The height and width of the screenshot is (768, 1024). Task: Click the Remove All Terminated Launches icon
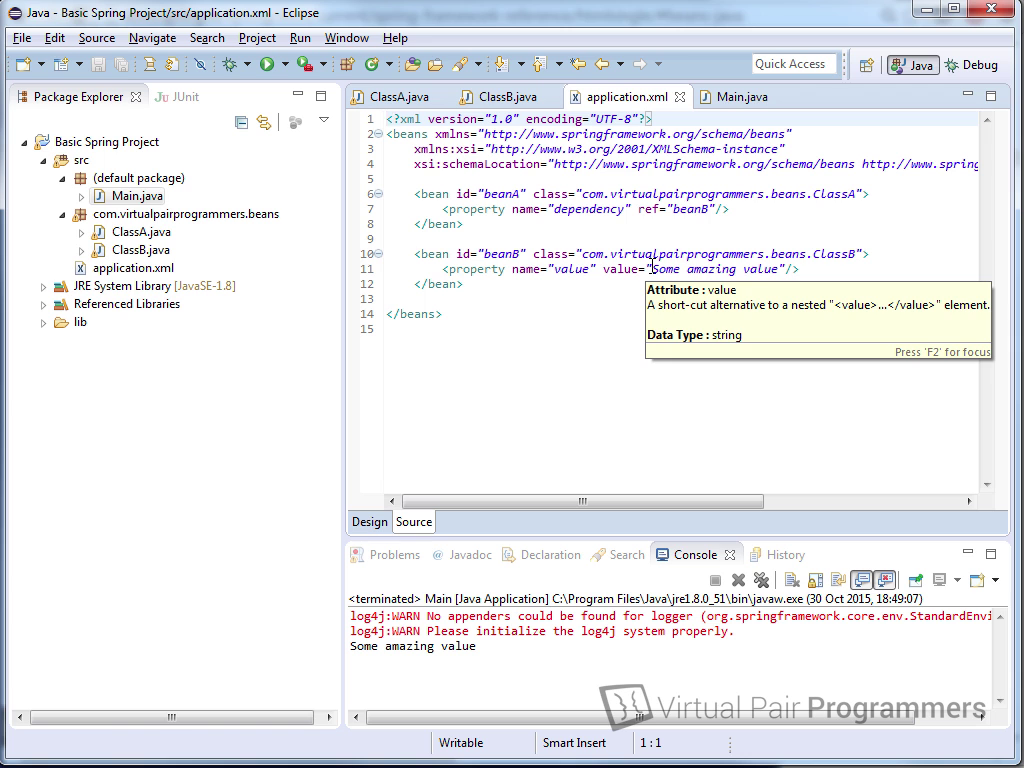pos(761,580)
